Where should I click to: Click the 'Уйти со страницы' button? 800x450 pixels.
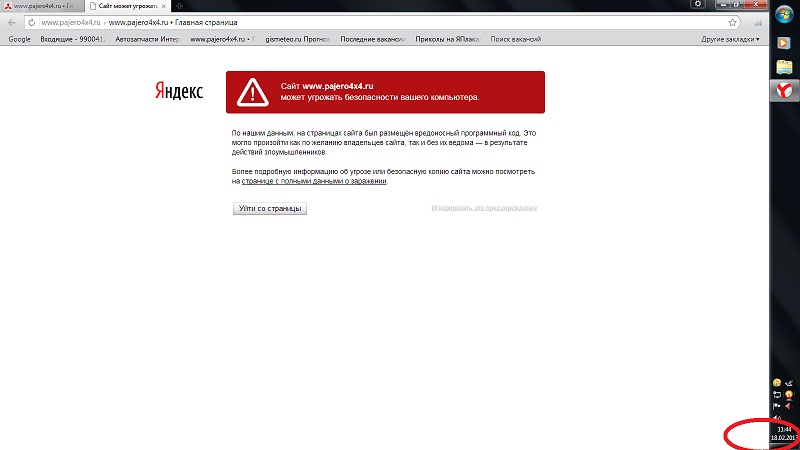(270, 208)
